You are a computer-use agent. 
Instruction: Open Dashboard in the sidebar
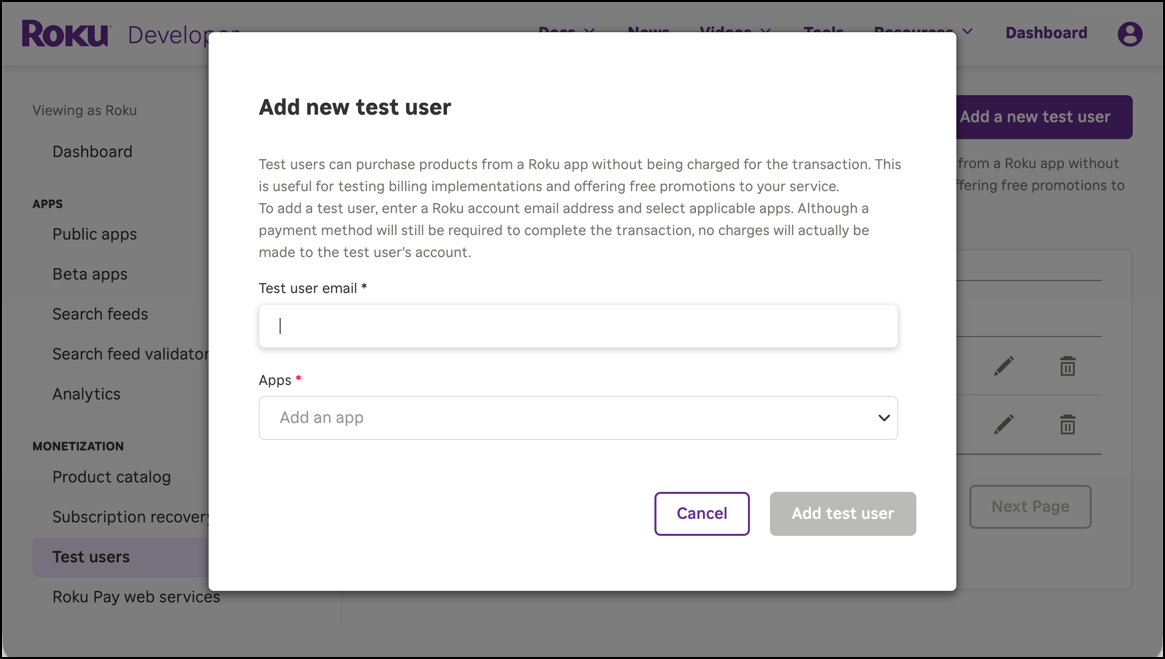tap(92, 152)
